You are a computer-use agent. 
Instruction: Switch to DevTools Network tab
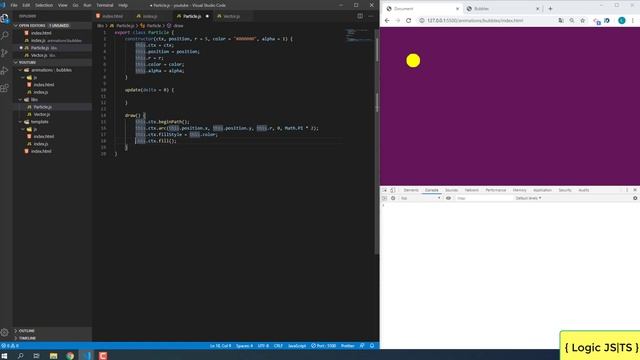[x=471, y=190]
